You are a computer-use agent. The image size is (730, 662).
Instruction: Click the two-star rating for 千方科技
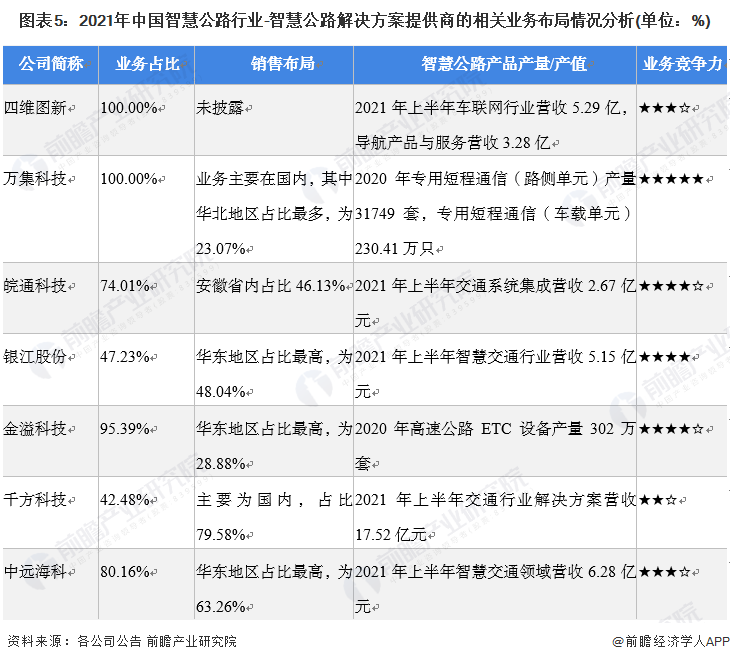coord(658,500)
